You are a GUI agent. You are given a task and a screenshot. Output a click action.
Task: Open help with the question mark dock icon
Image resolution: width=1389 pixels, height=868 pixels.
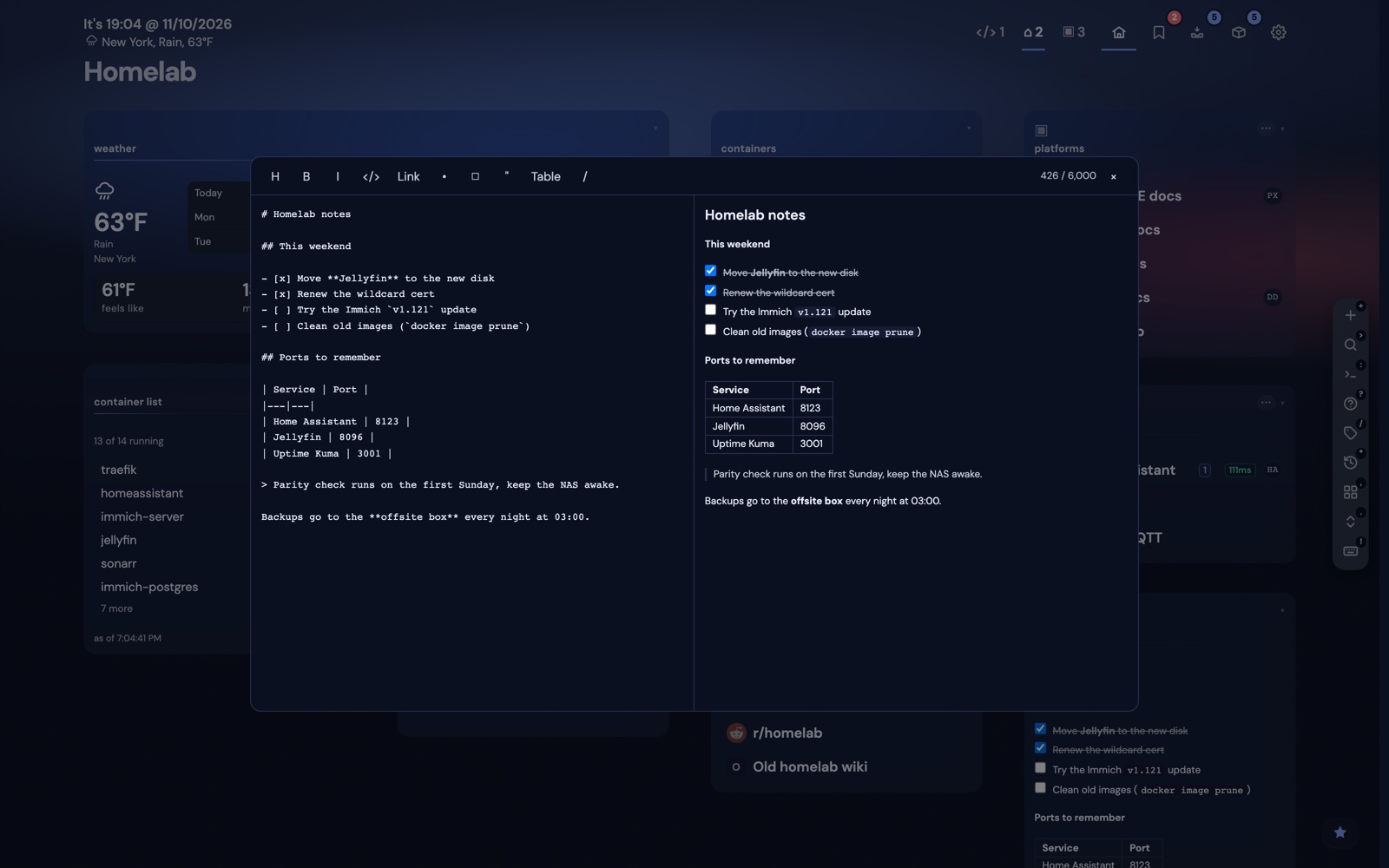(x=1351, y=404)
